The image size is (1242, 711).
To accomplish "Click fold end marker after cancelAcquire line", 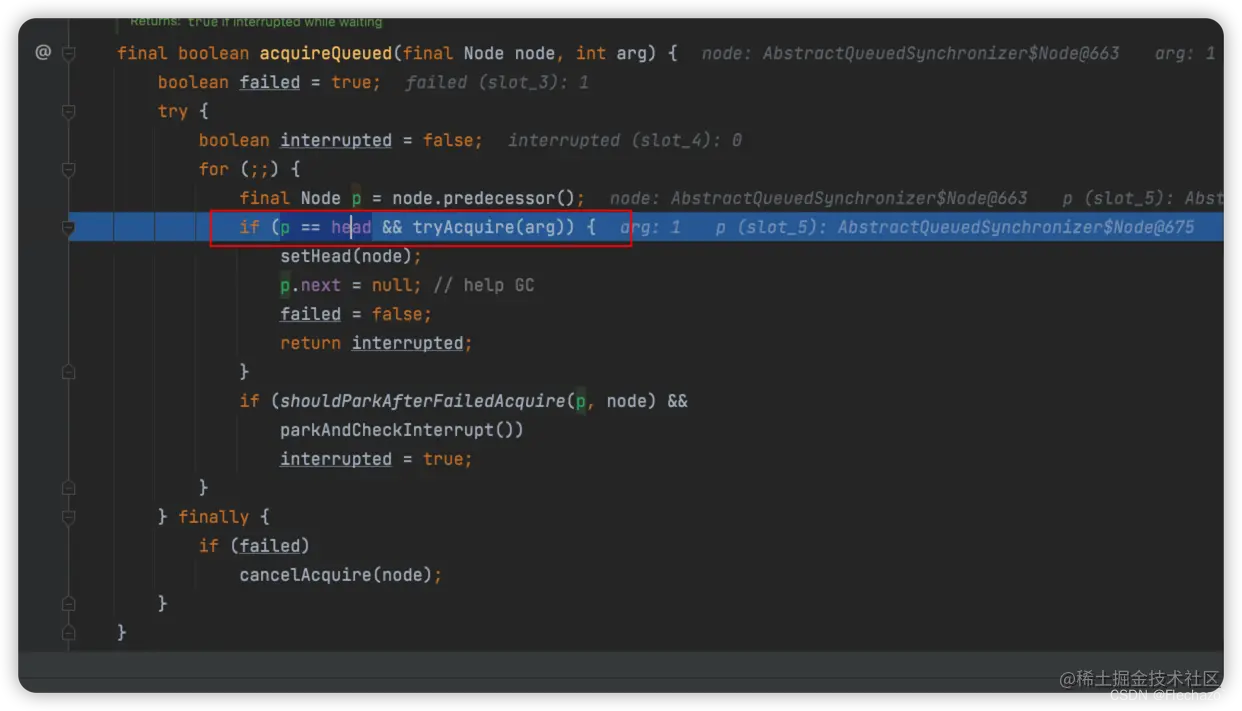I will click(x=69, y=604).
